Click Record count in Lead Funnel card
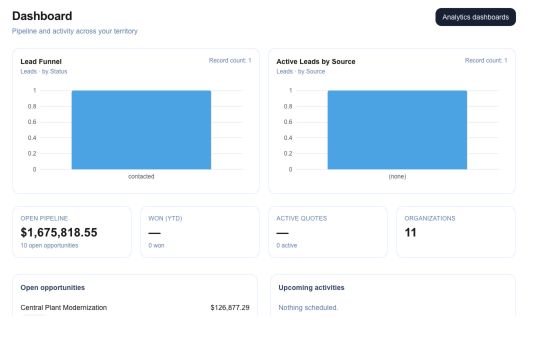This screenshot has height=360, width=560. tap(230, 60)
